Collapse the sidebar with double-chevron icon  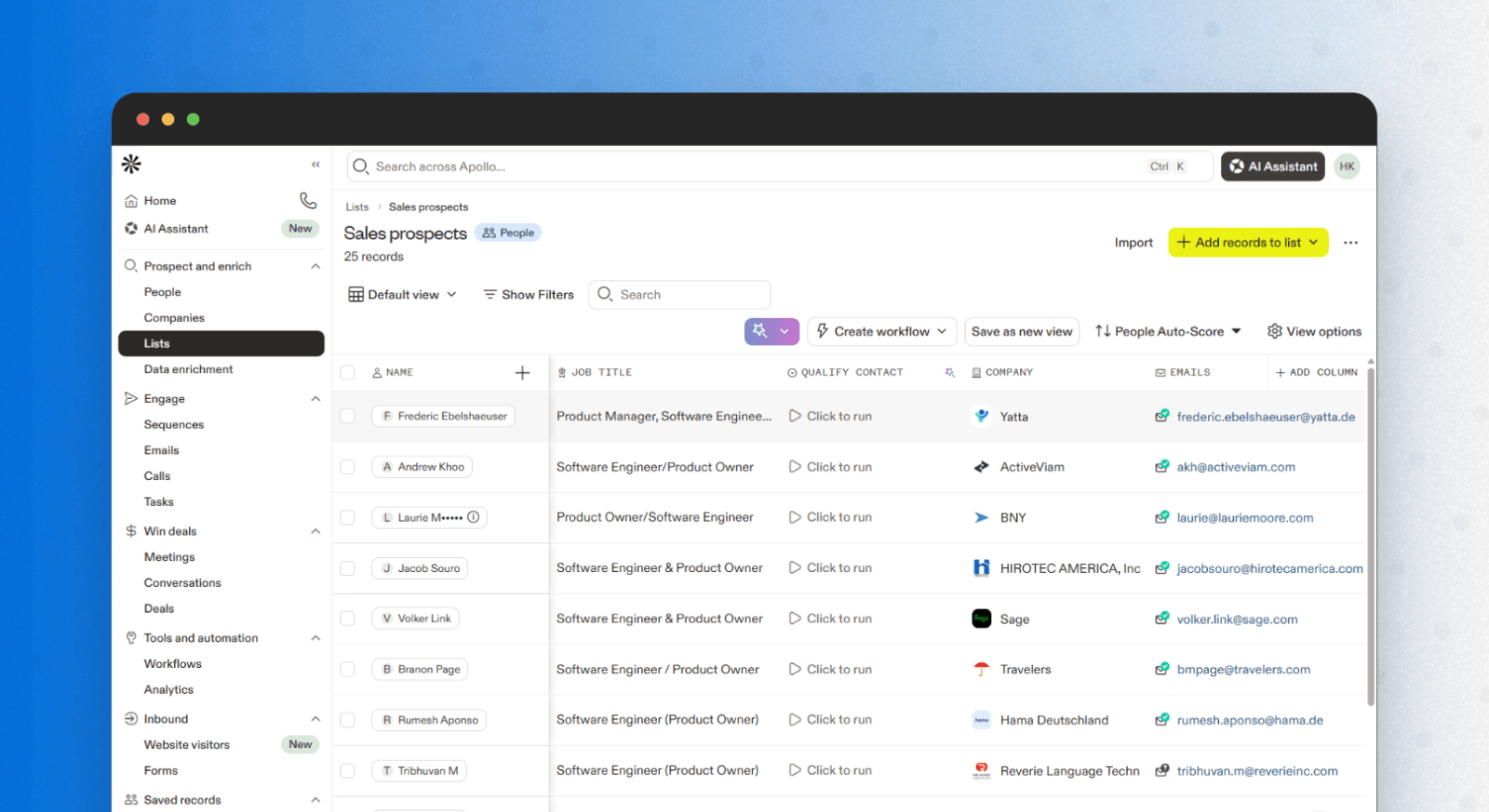click(x=315, y=165)
